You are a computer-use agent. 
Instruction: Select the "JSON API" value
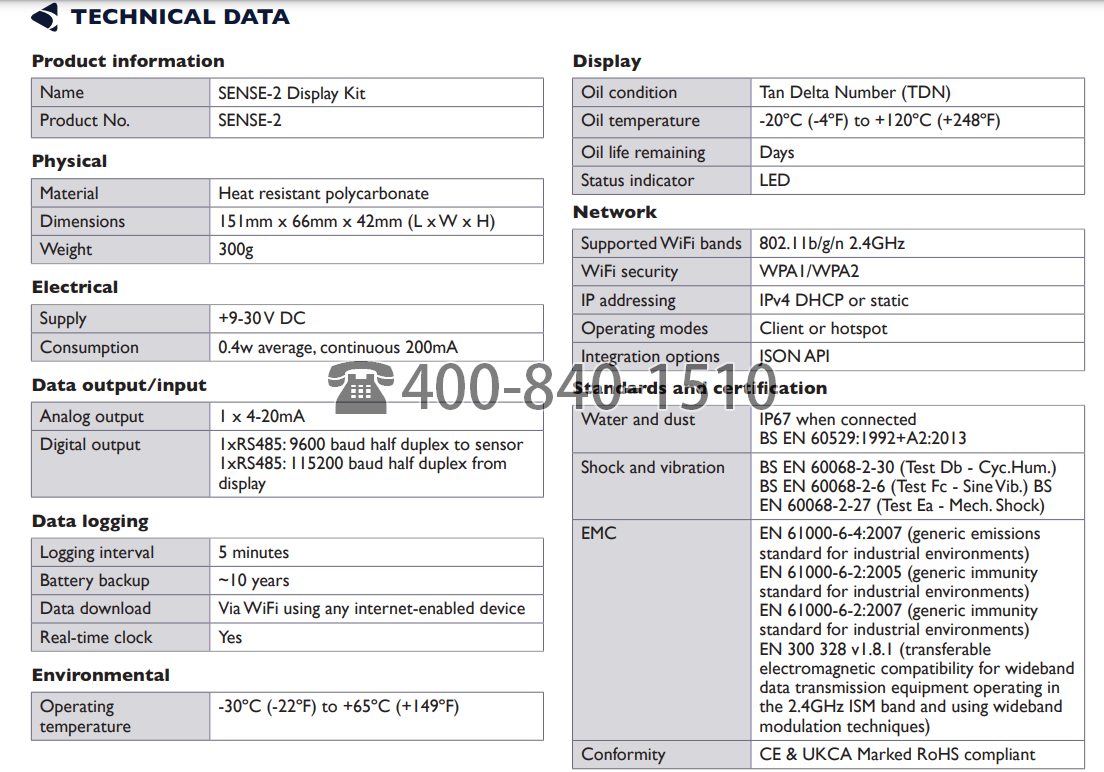[794, 356]
